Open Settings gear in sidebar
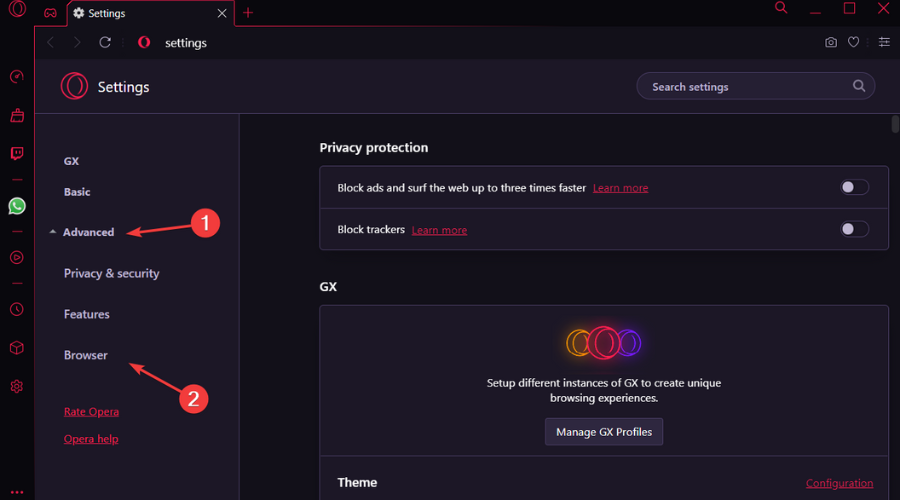Image resolution: width=900 pixels, height=500 pixels. (17, 386)
